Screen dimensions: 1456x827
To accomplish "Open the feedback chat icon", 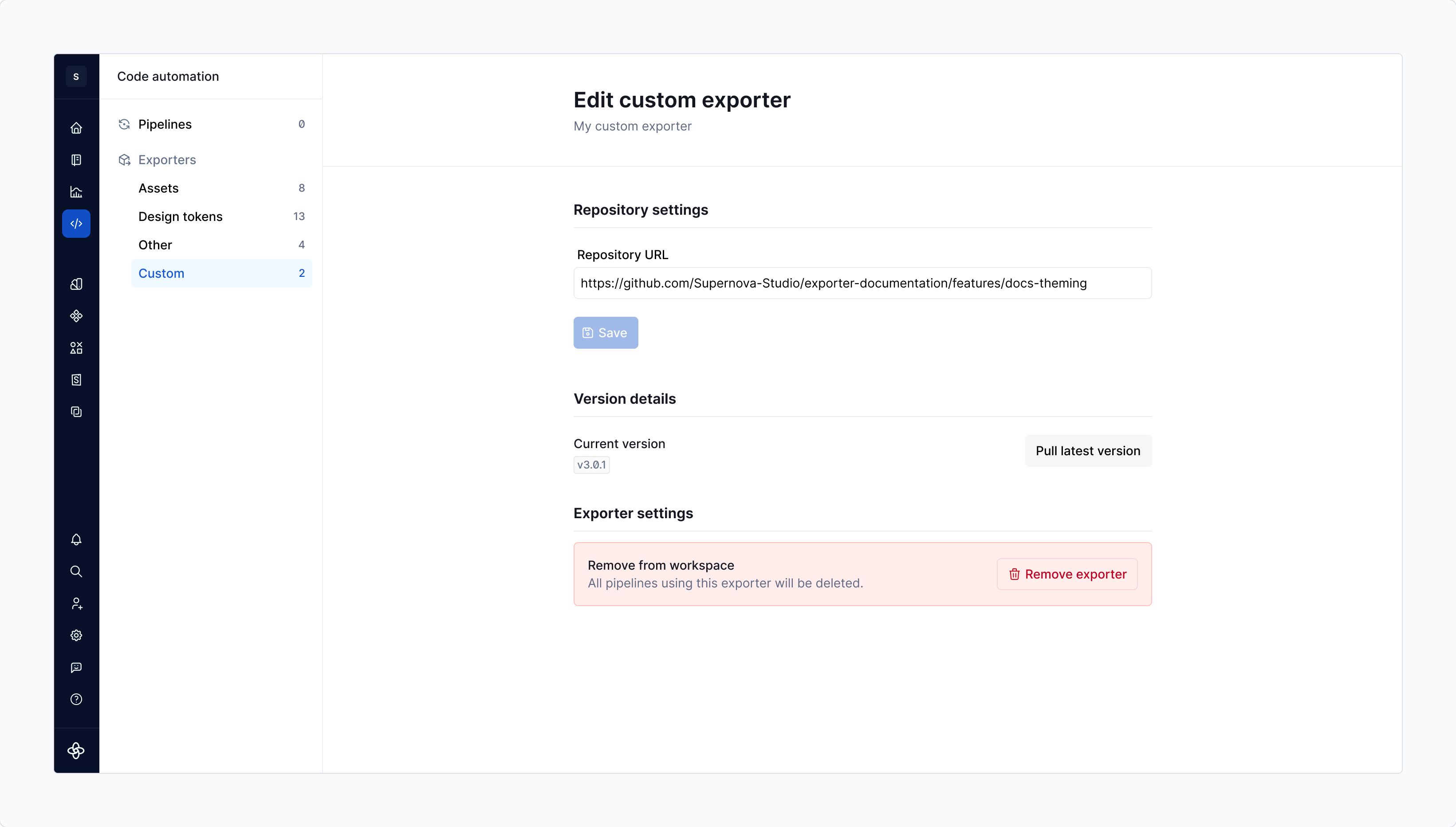I will [x=76, y=667].
